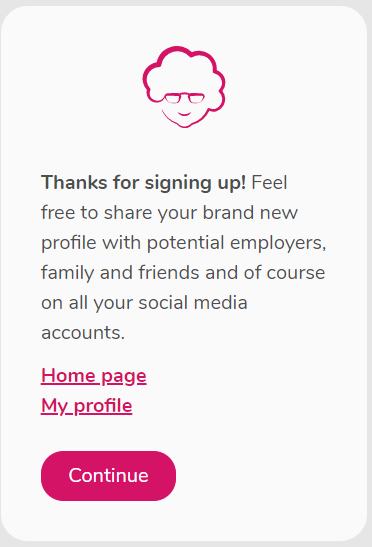Select the word 'Home' in the link
Image resolution: width=372 pixels, height=547 pixels.
point(68,375)
